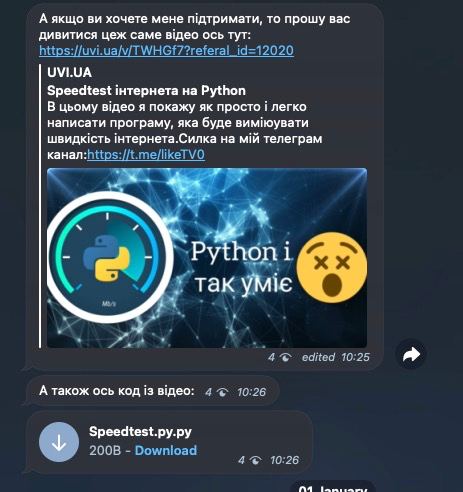
Task: Click the edited 10:25 timestamp
Action: (x=336, y=357)
